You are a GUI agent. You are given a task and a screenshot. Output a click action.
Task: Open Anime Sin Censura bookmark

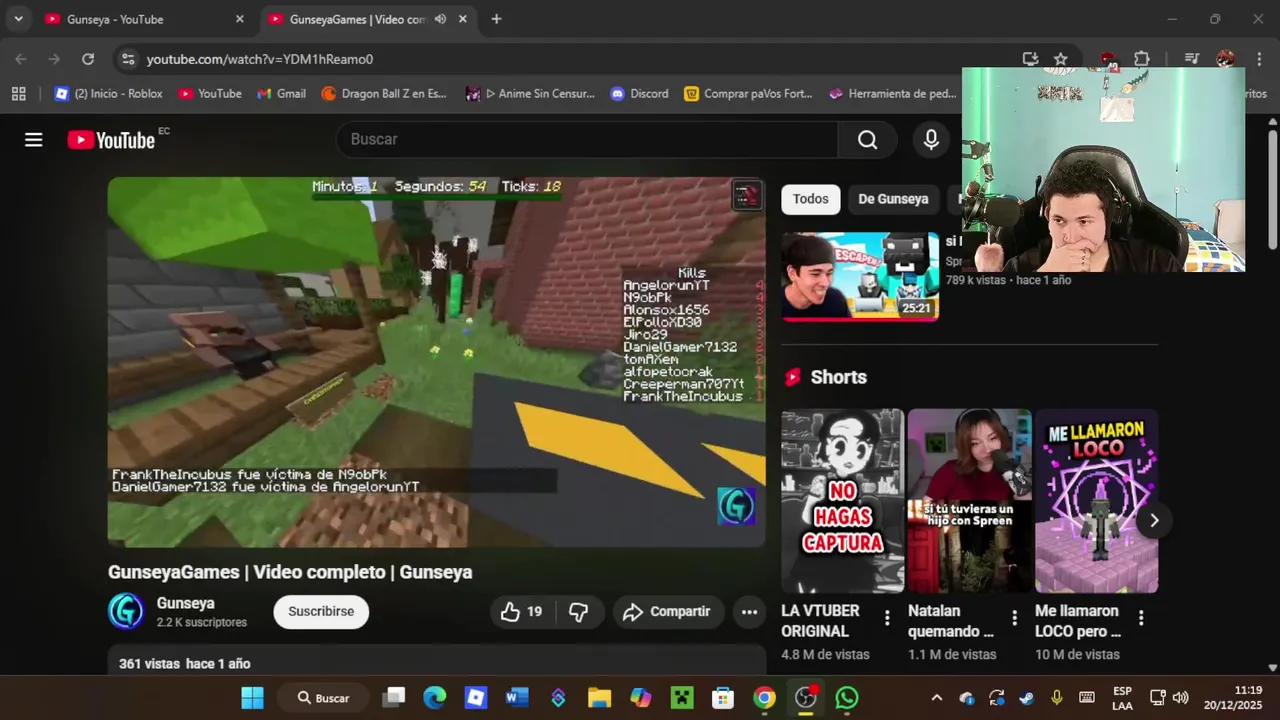click(x=530, y=93)
